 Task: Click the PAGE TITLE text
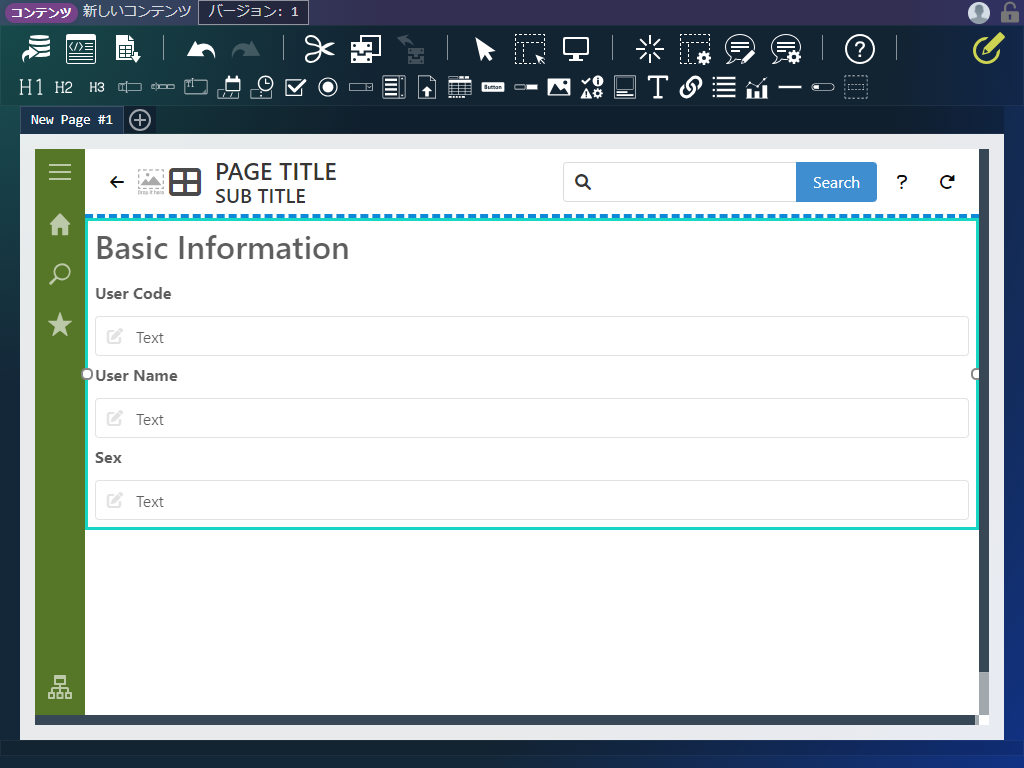276,172
